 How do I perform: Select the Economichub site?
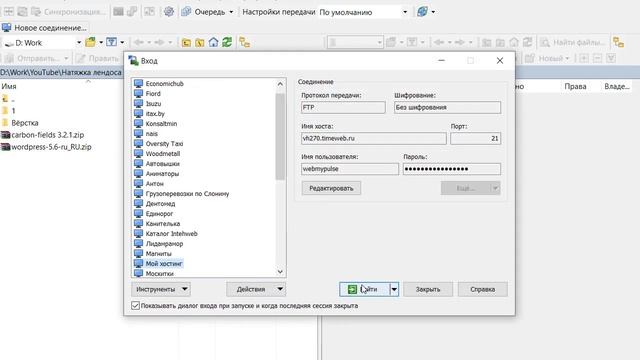(x=164, y=83)
